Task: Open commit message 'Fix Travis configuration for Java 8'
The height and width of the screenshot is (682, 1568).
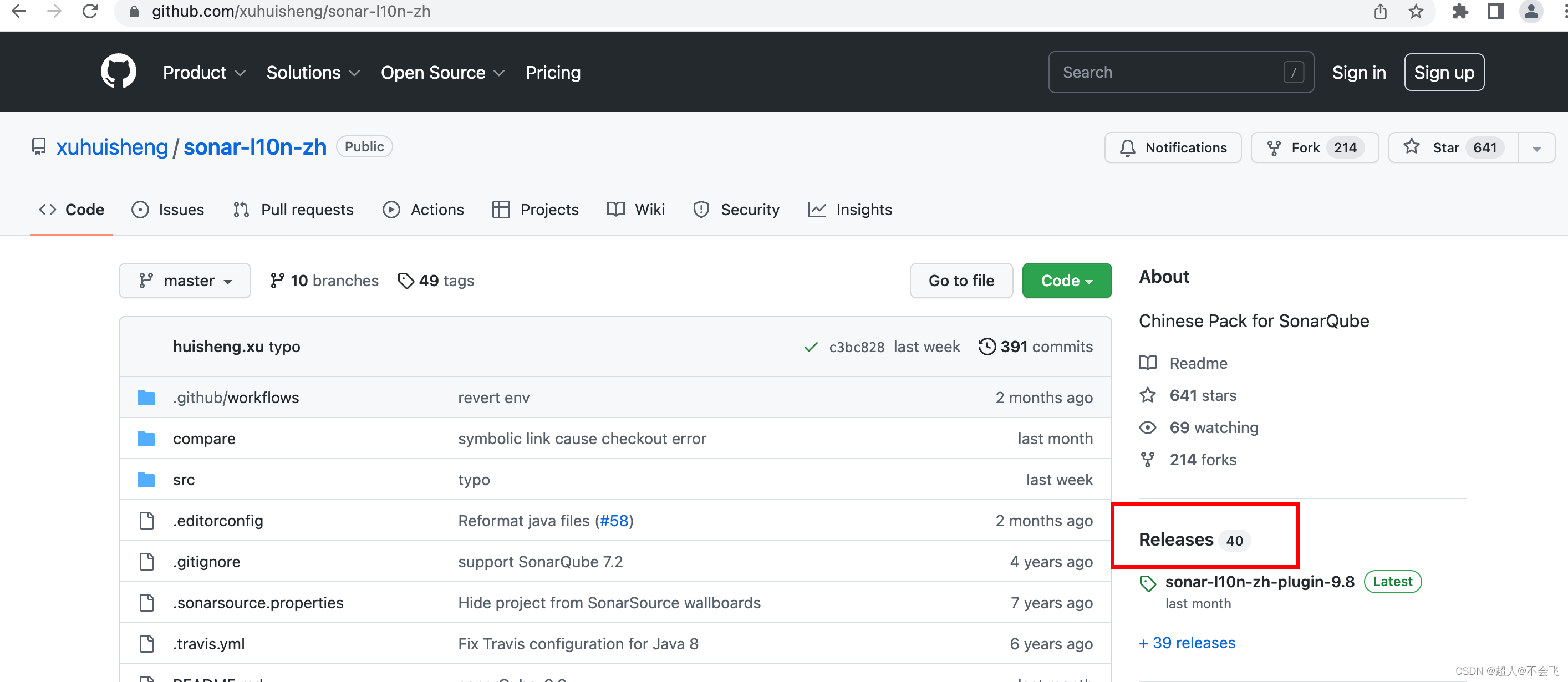Action: 578,644
